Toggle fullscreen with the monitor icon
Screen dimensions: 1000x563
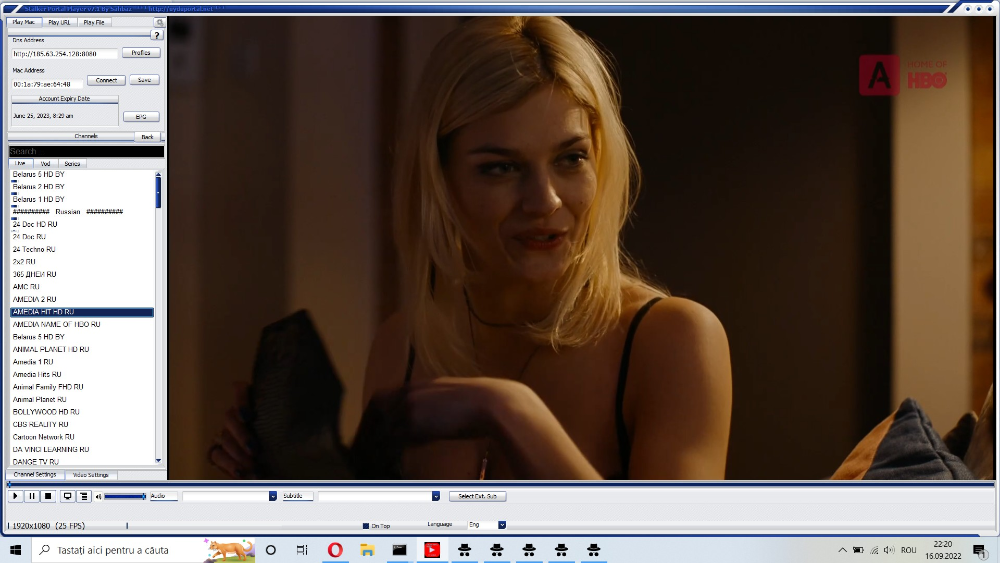67,496
